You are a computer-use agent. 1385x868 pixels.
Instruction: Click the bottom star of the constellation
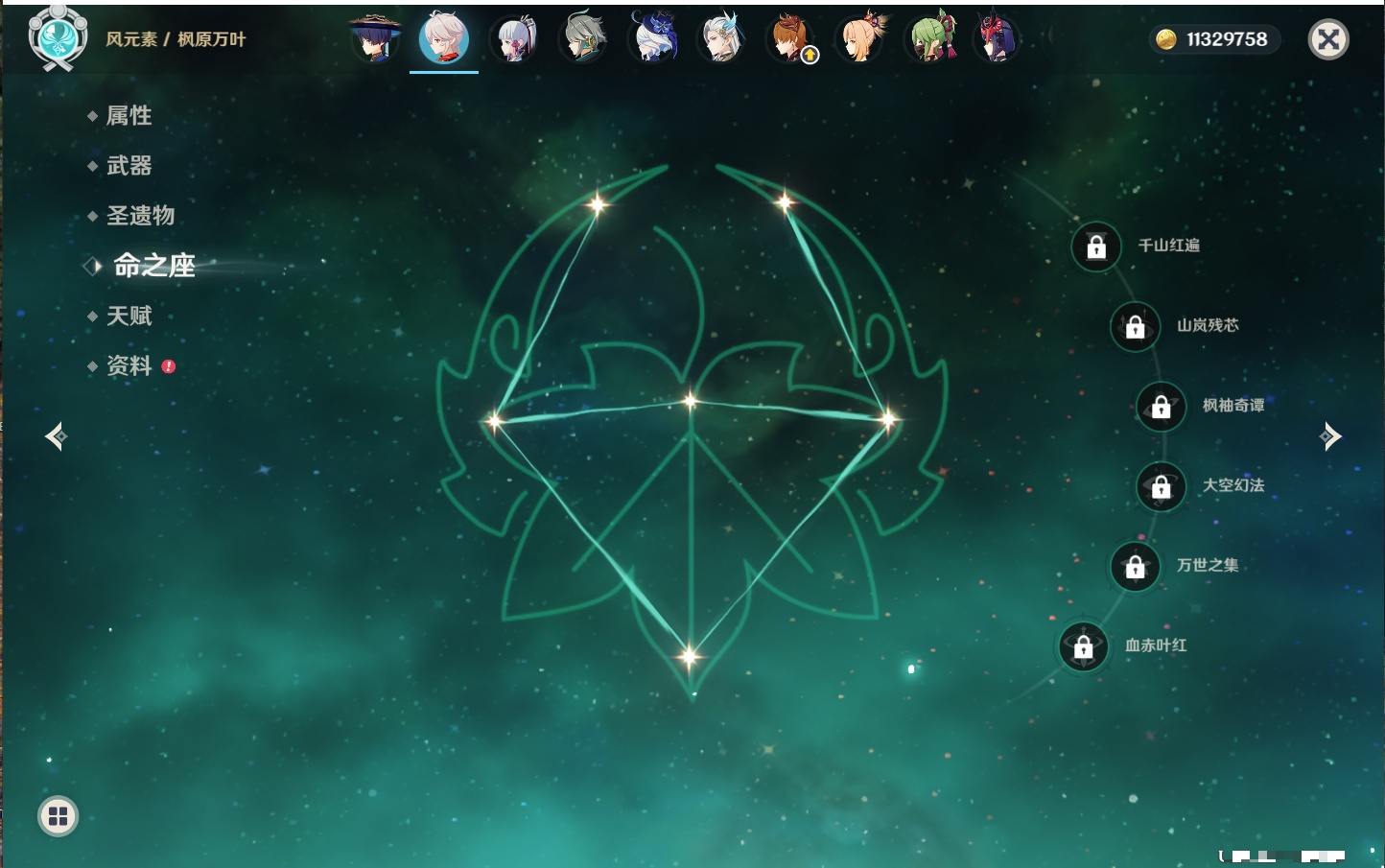(689, 657)
